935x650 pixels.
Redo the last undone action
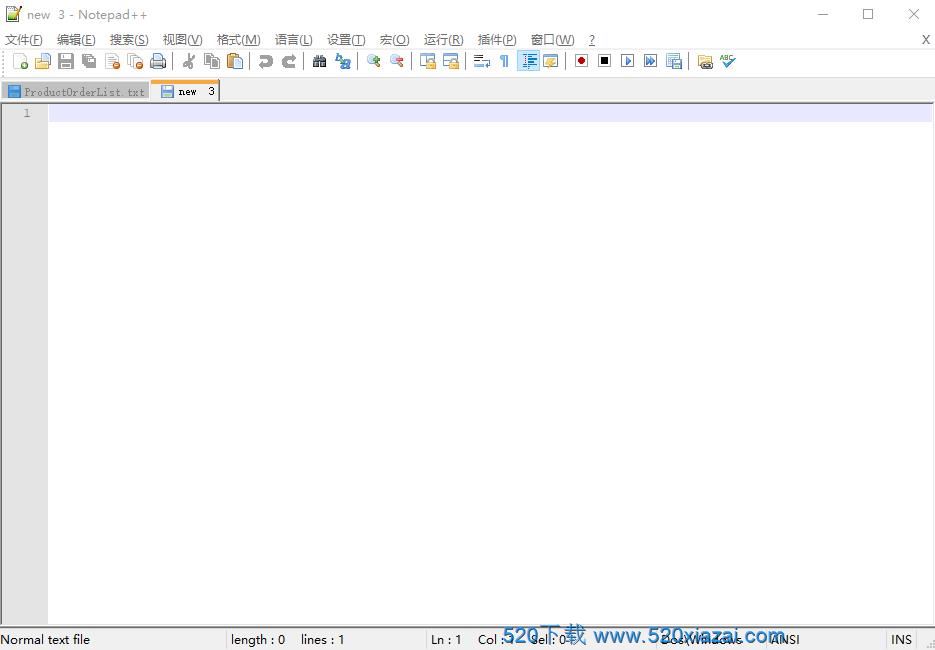(x=289, y=61)
